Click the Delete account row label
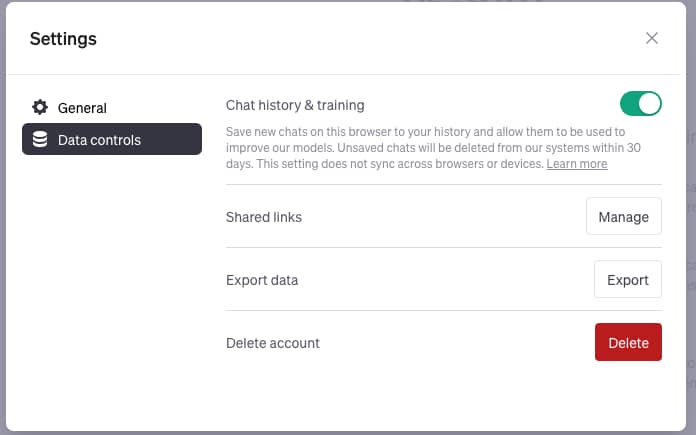The image size is (696, 435). tap(273, 343)
